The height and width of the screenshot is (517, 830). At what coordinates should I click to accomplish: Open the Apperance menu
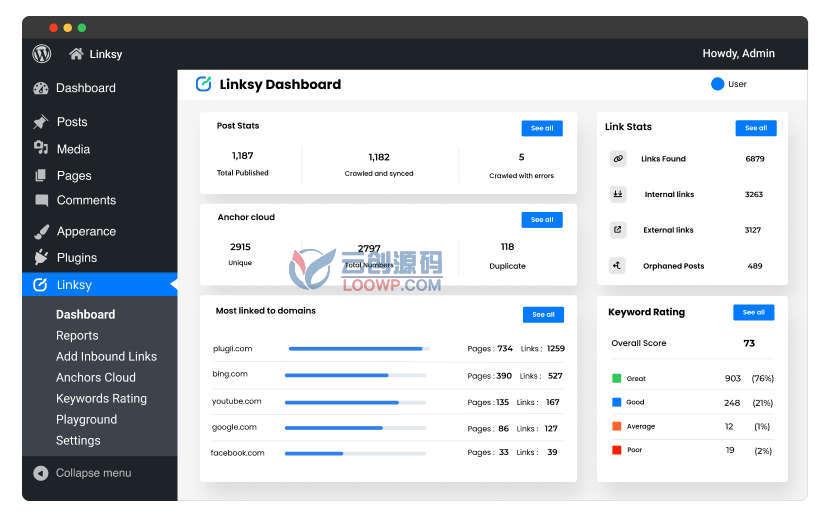pos(86,232)
